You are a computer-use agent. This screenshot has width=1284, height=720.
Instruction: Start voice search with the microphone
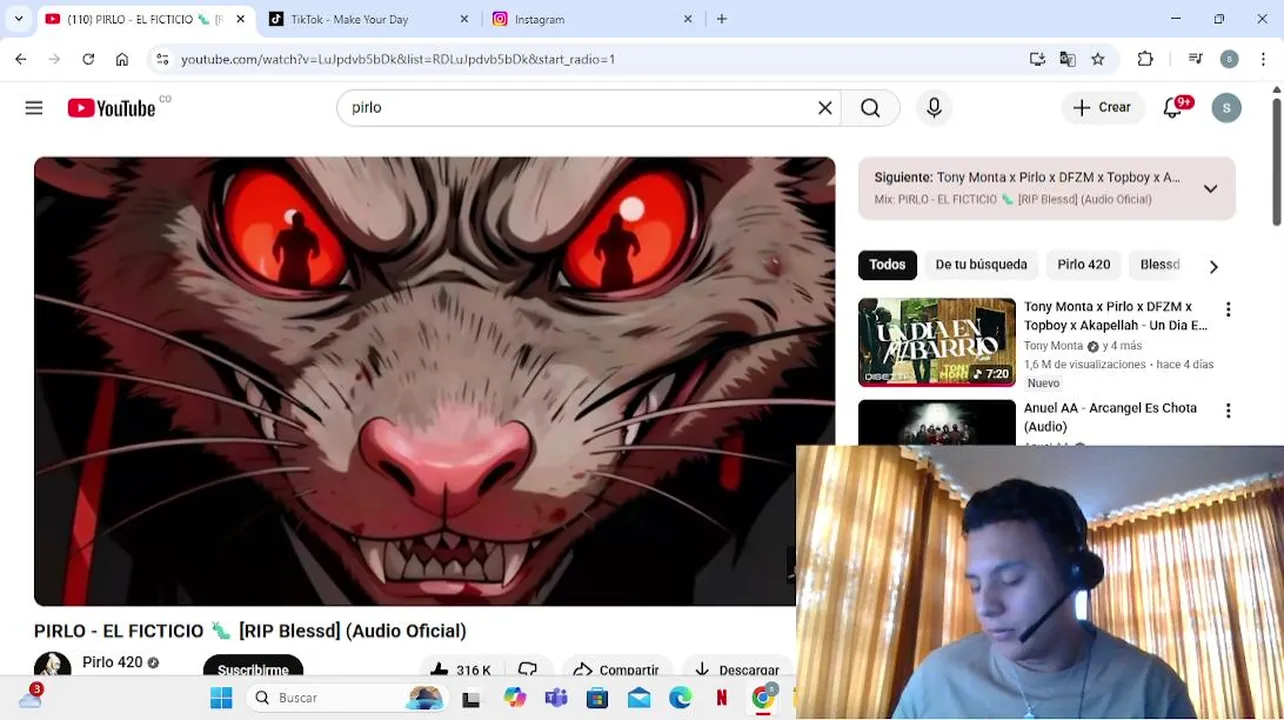coord(934,108)
